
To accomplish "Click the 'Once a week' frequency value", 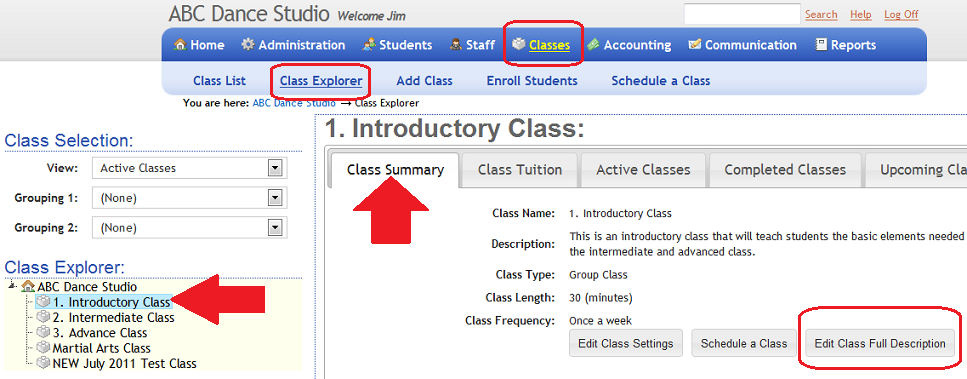I will (x=600, y=320).
